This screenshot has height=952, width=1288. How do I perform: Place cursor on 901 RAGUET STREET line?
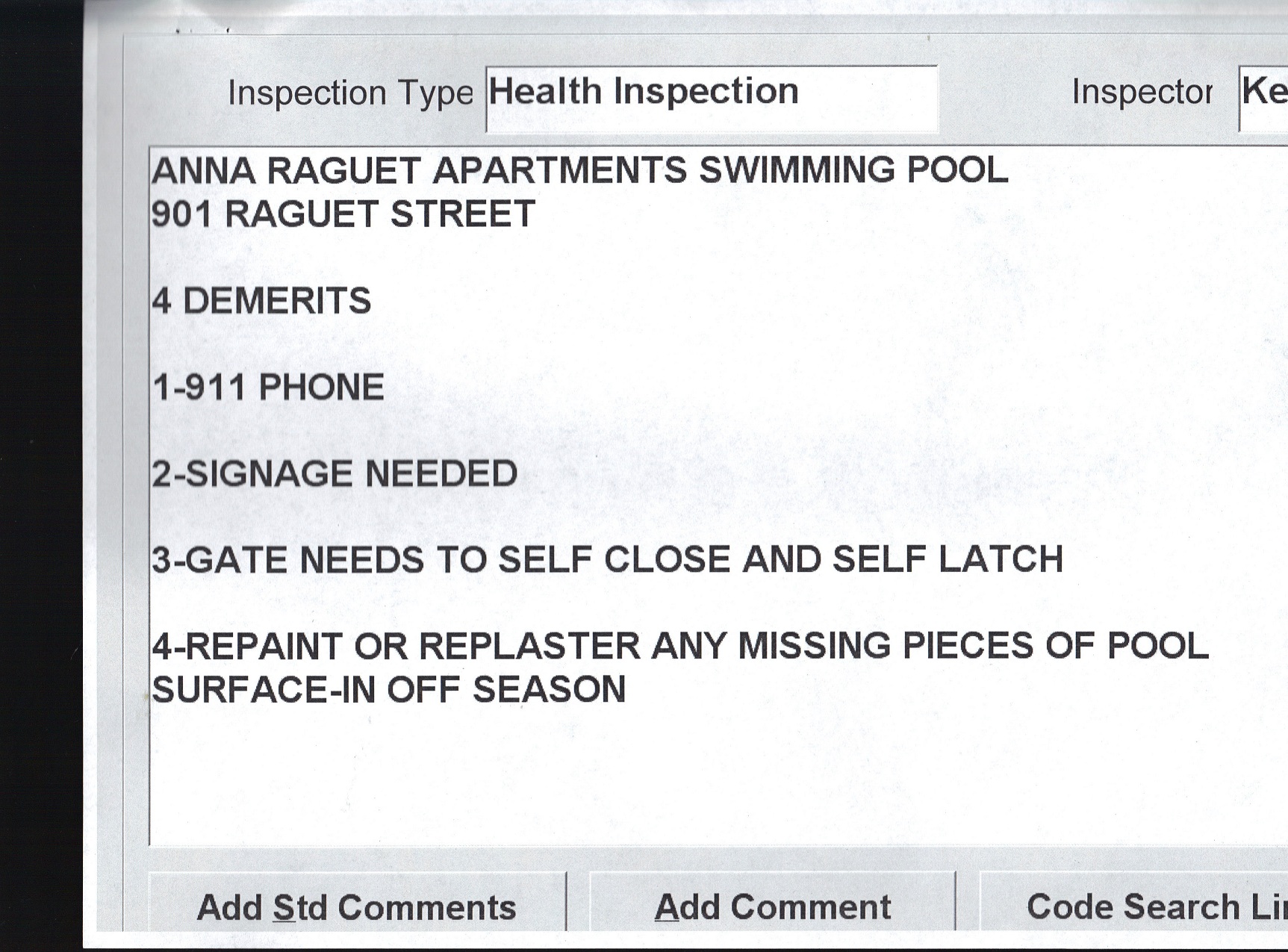[343, 214]
